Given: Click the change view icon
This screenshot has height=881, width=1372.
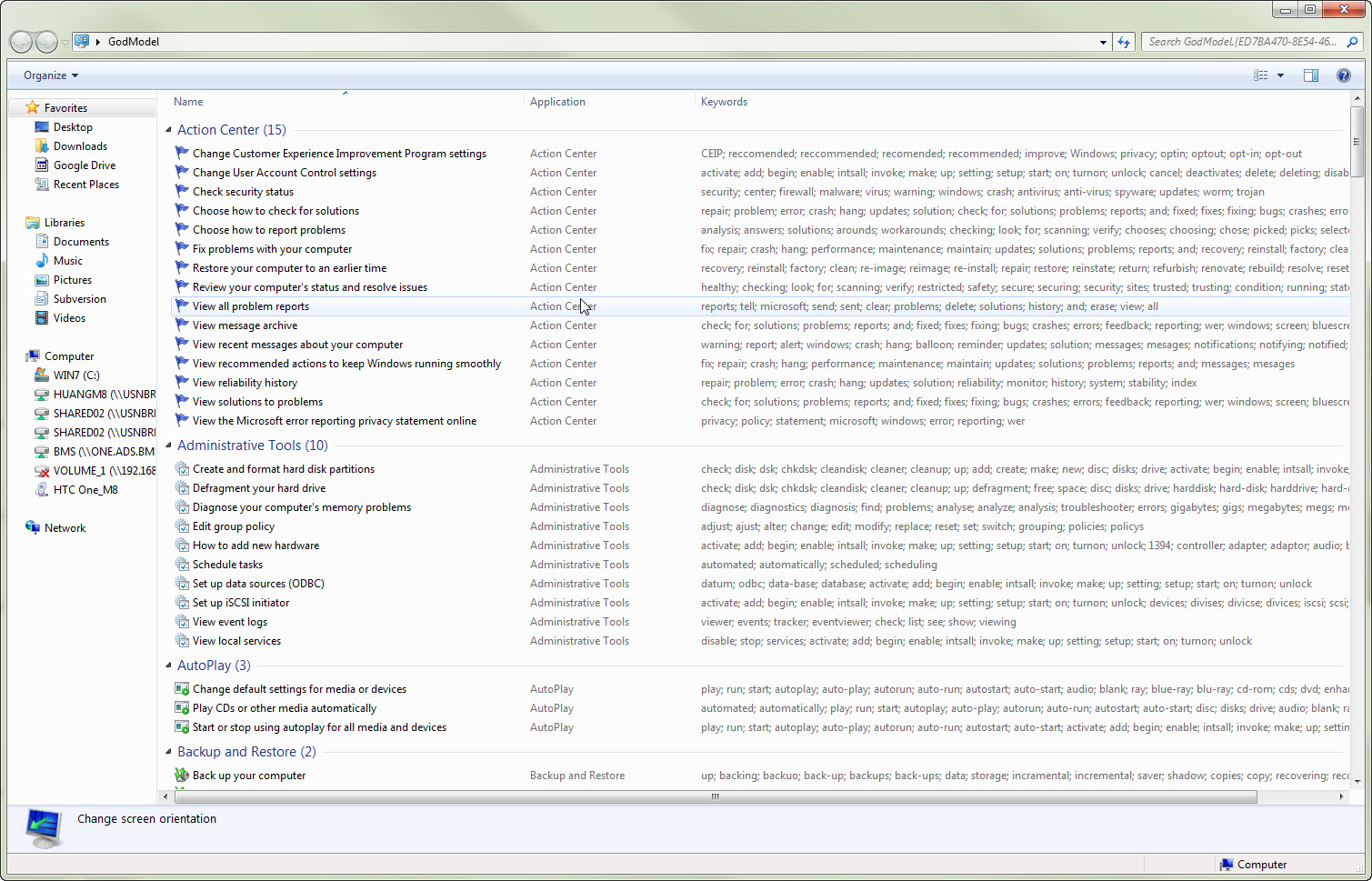Looking at the screenshot, I should click(1260, 75).
